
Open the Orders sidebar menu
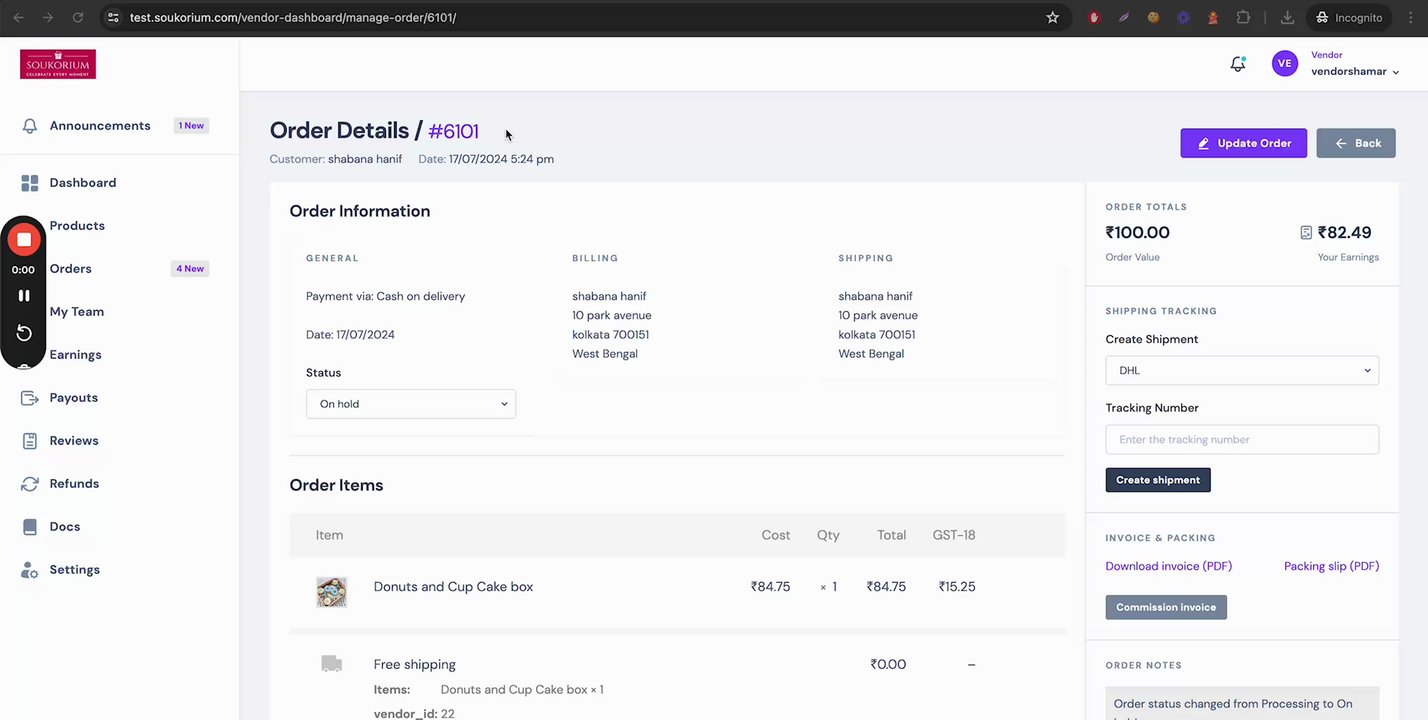click(x=71, y=269)
